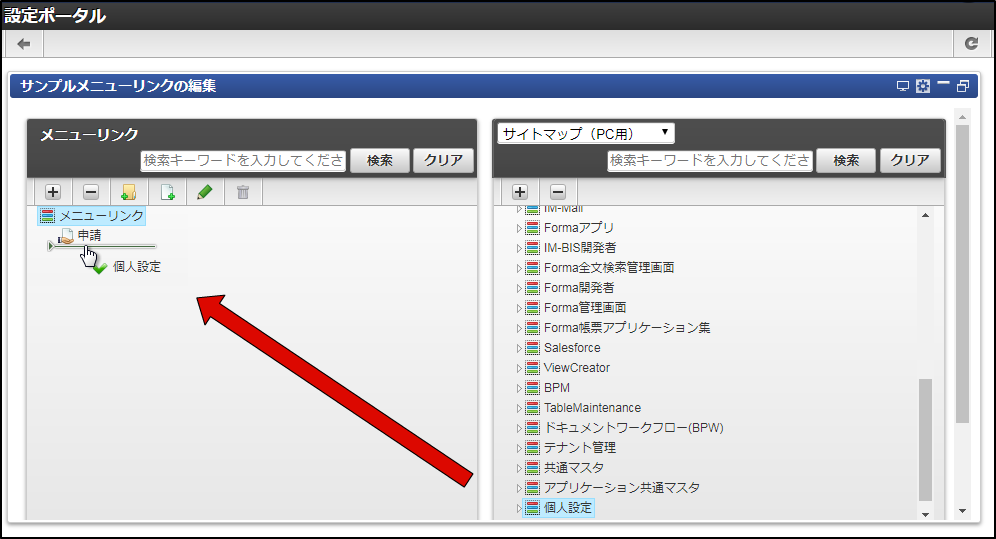
Task: Expand the Formaアプリ tree node
Action: coord(518,229)
